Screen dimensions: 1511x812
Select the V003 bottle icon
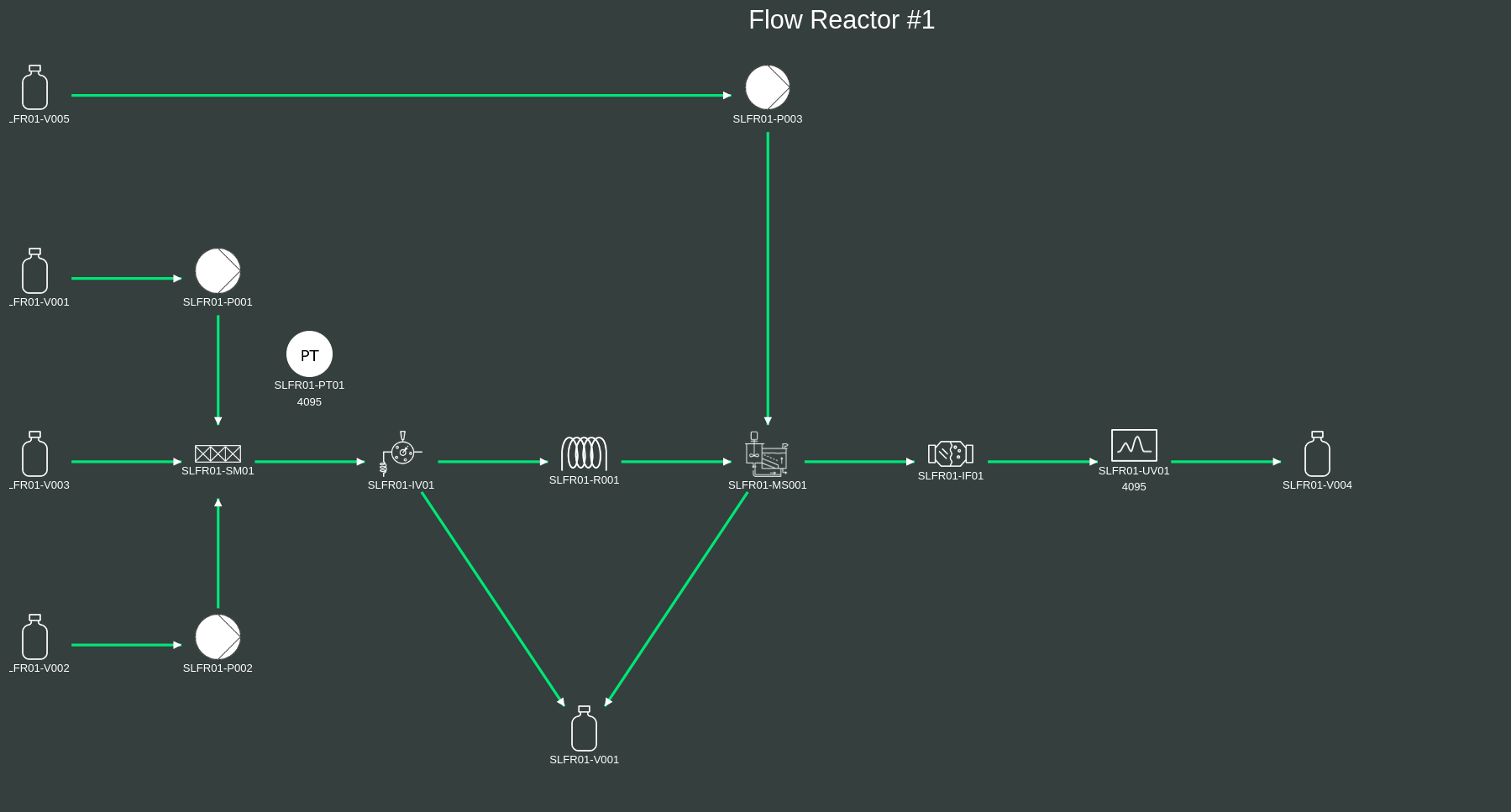click(34, 453)
